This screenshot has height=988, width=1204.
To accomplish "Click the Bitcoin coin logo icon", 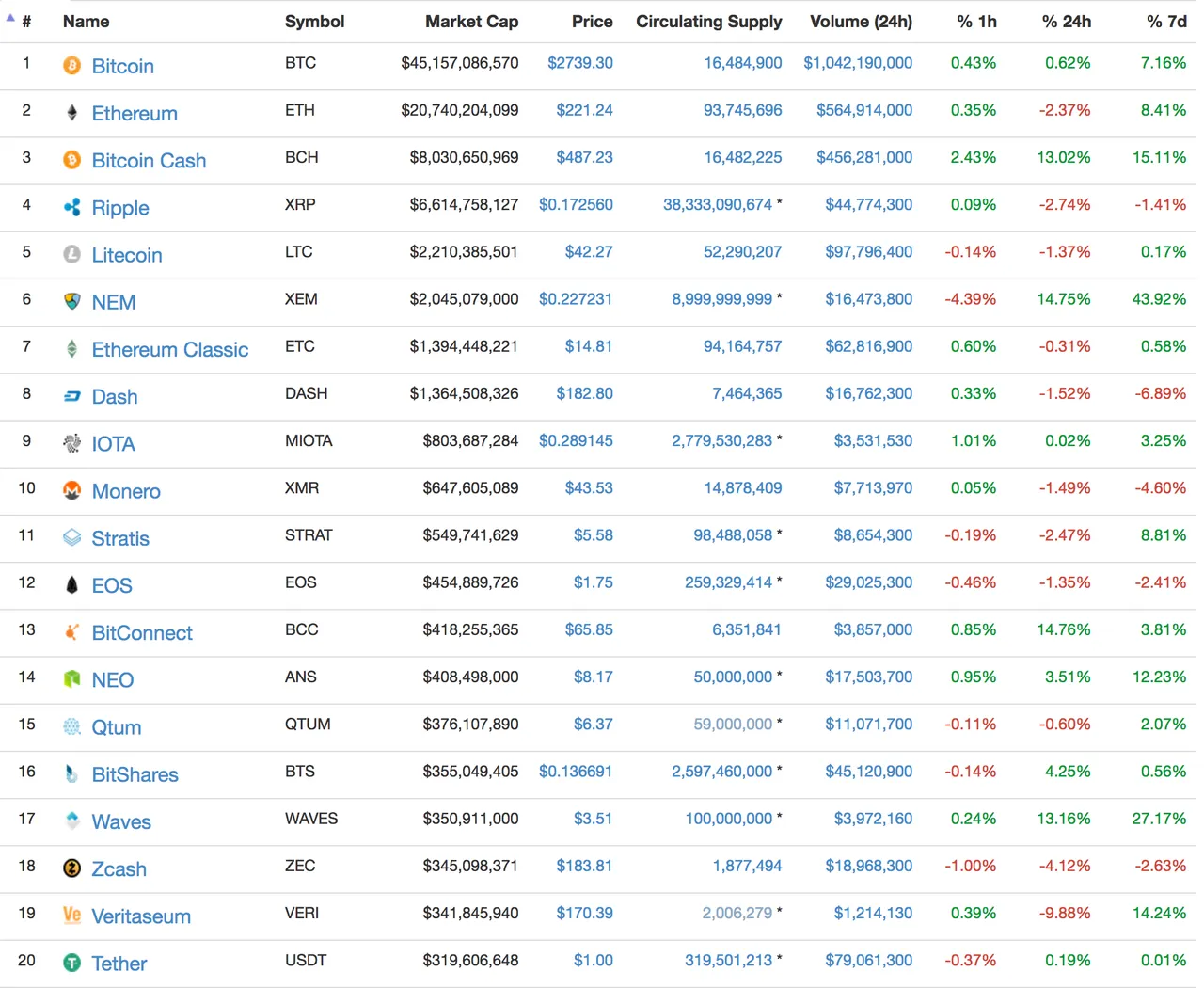I will pyautogui.click(x=71, y=66).
